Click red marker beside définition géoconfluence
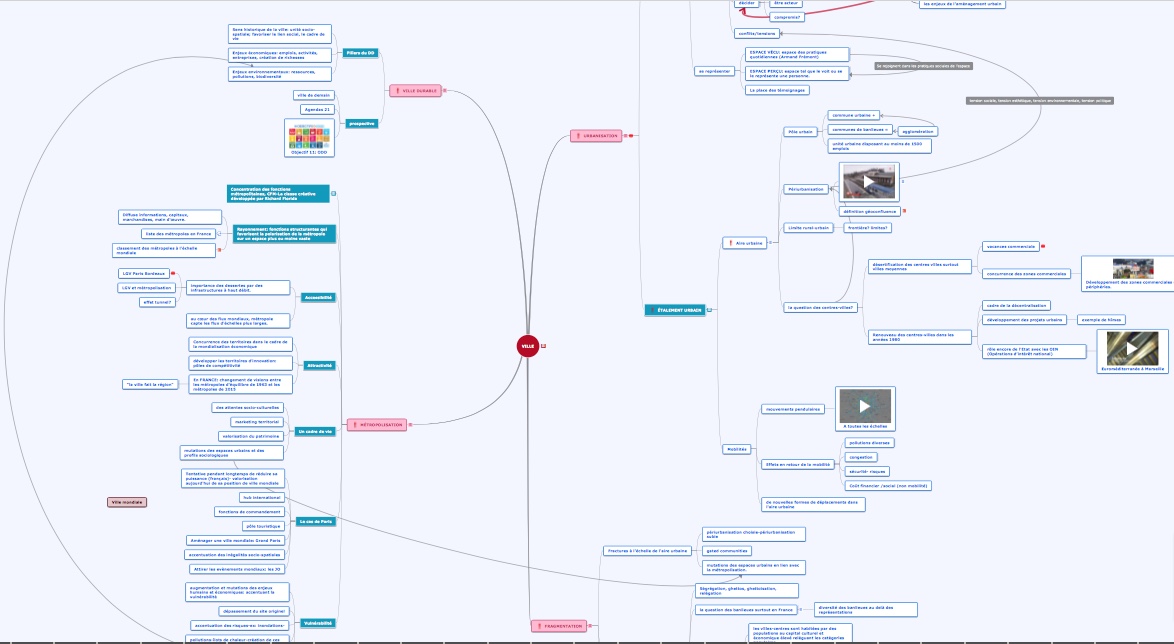Viewport: 1174px width, 644px height. click(x=904, y=211)
